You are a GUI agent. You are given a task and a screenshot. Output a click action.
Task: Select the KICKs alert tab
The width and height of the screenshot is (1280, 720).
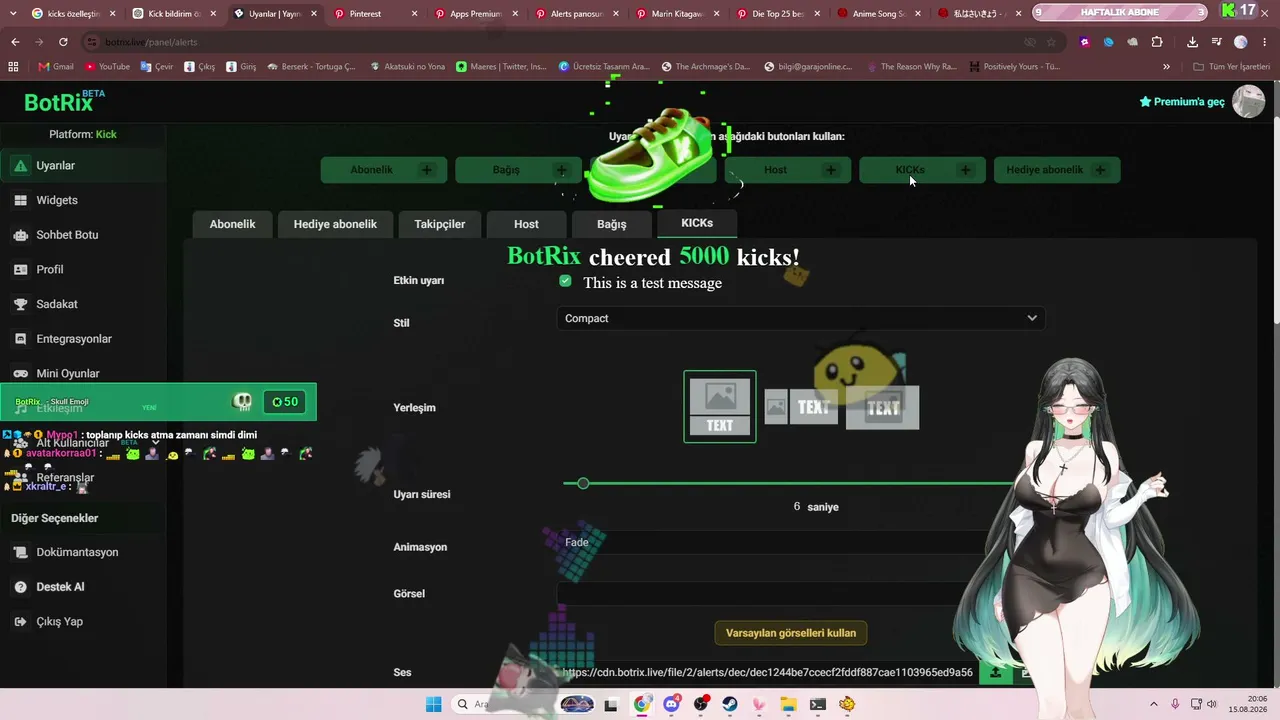[x=697, y=223]
